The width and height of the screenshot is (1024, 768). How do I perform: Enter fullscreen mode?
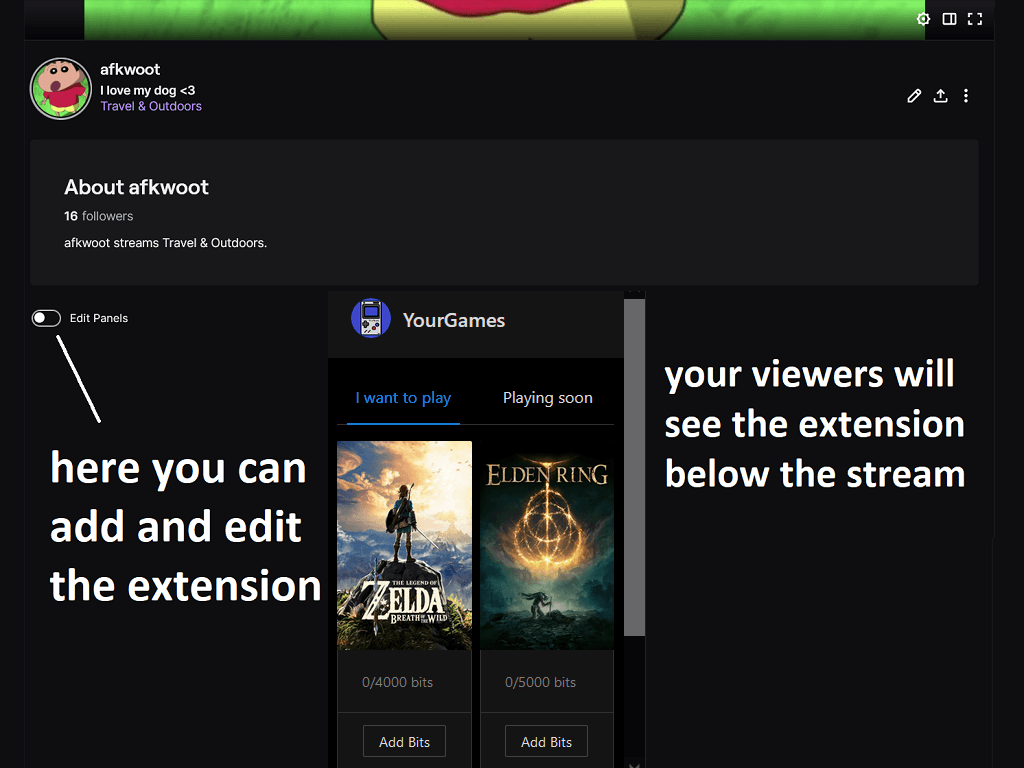974,18
